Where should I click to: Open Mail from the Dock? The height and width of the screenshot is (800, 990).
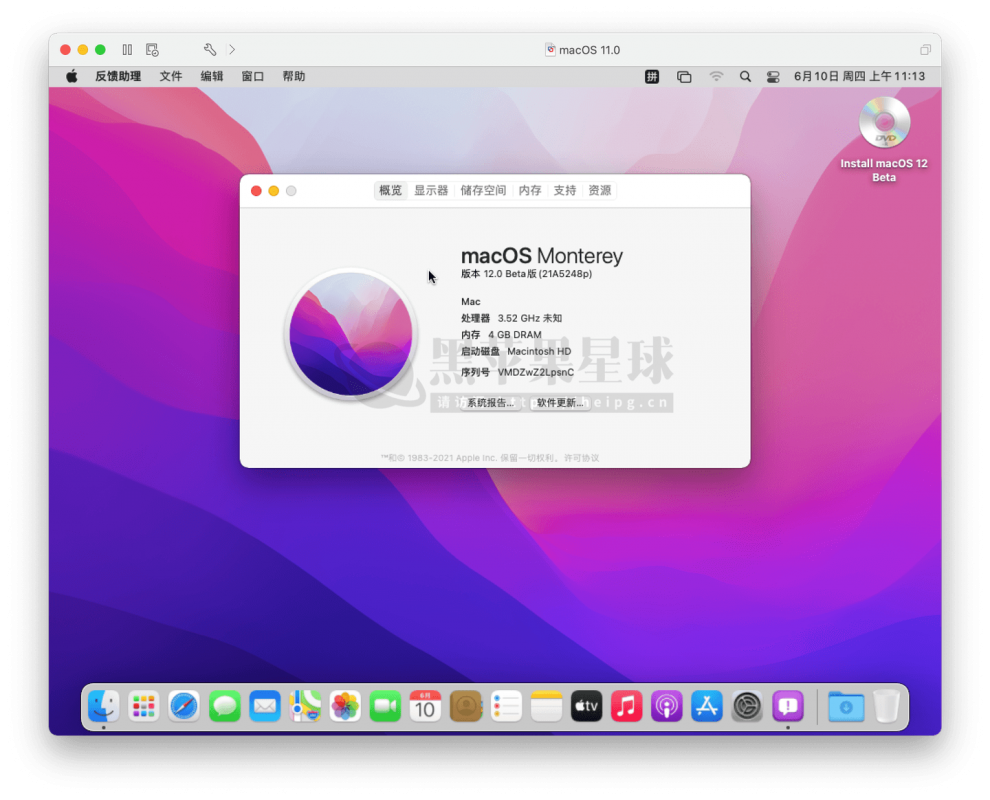[x=264, y=706]
